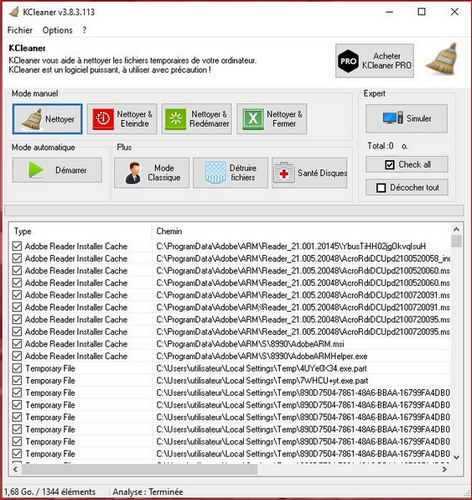Uncheck the AcroRdrDCUpd210520058 row checkbox
The image size is (472, 500).
17,258
